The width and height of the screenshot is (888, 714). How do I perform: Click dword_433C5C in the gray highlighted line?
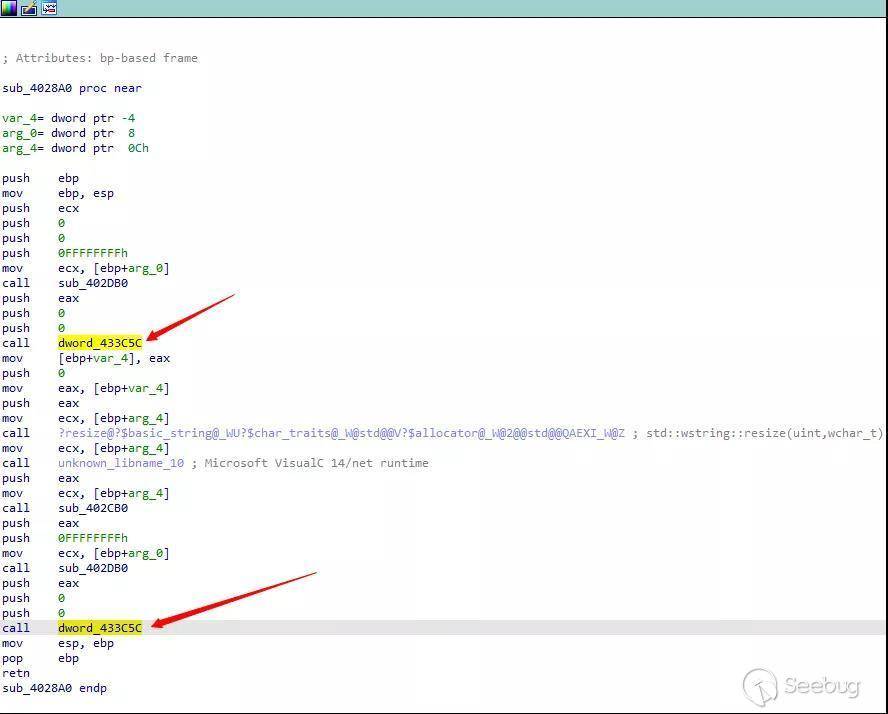pos(100,628)
